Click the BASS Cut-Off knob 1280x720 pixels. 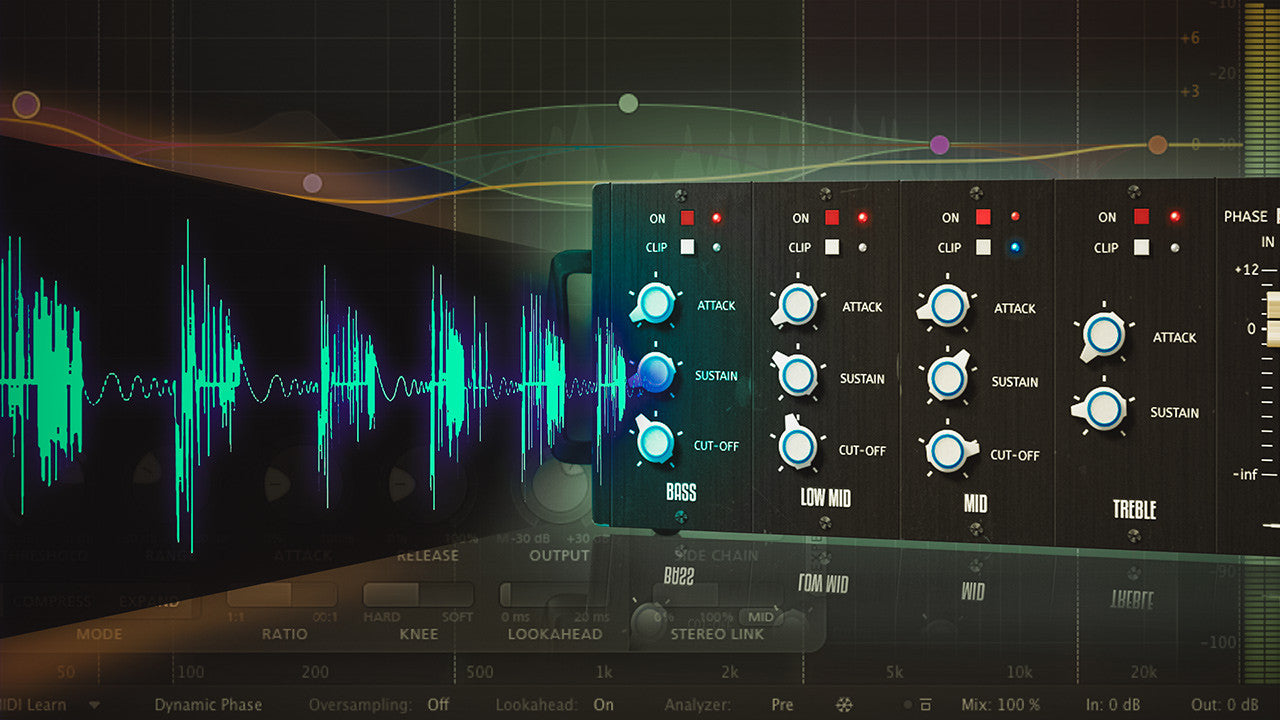coord(655,441)
